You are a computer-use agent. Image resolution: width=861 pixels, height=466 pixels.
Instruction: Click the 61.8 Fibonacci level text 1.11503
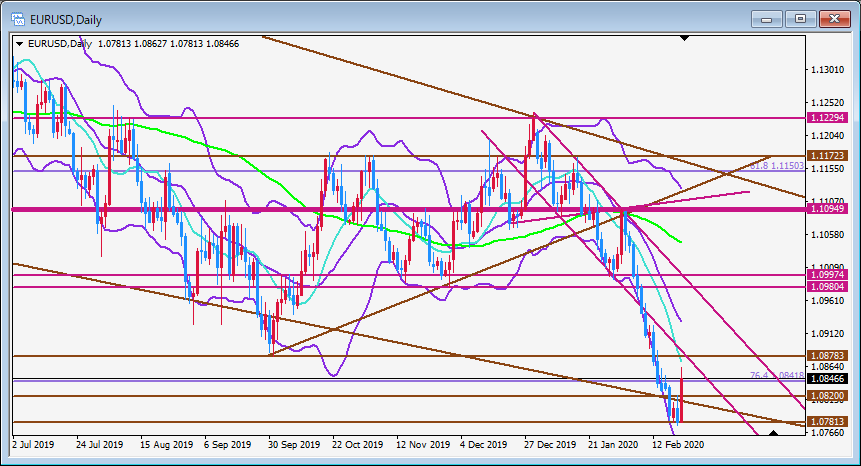click(x=777, y=165)
